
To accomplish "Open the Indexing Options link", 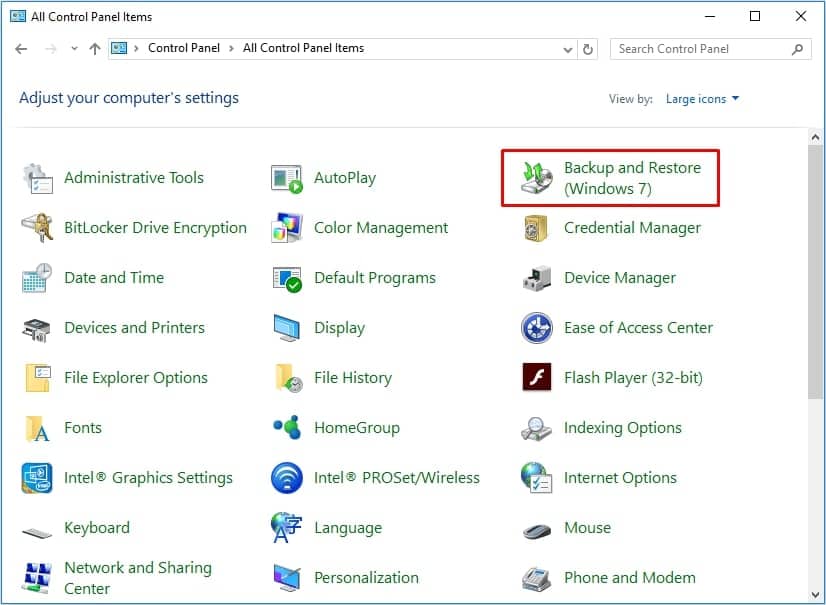I will click(622, 428).
